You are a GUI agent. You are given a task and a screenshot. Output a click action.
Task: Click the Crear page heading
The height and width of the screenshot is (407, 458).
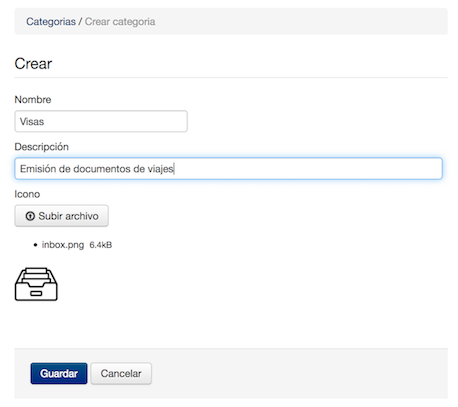pyautogui.click(x=33, y=64)
